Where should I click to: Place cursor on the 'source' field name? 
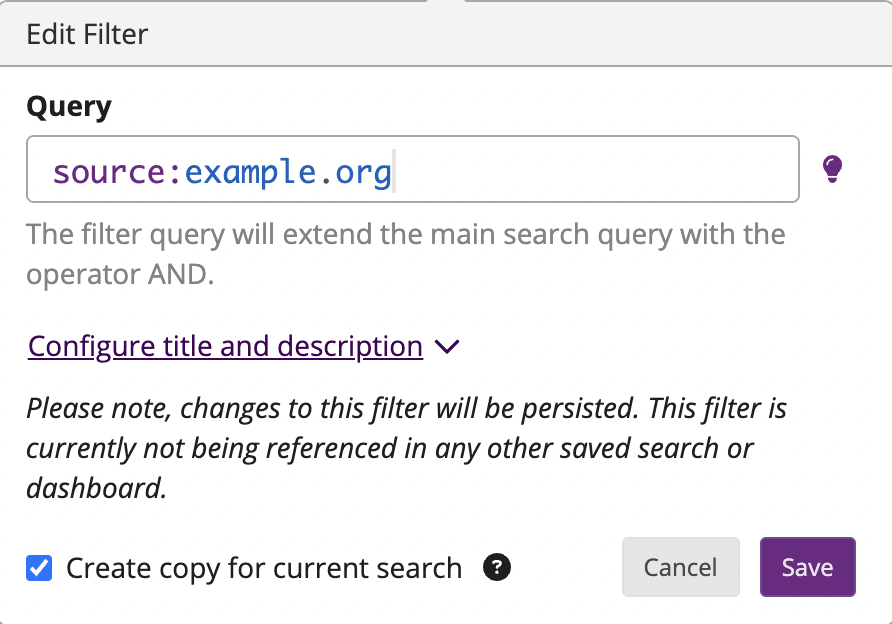(109, 172)
